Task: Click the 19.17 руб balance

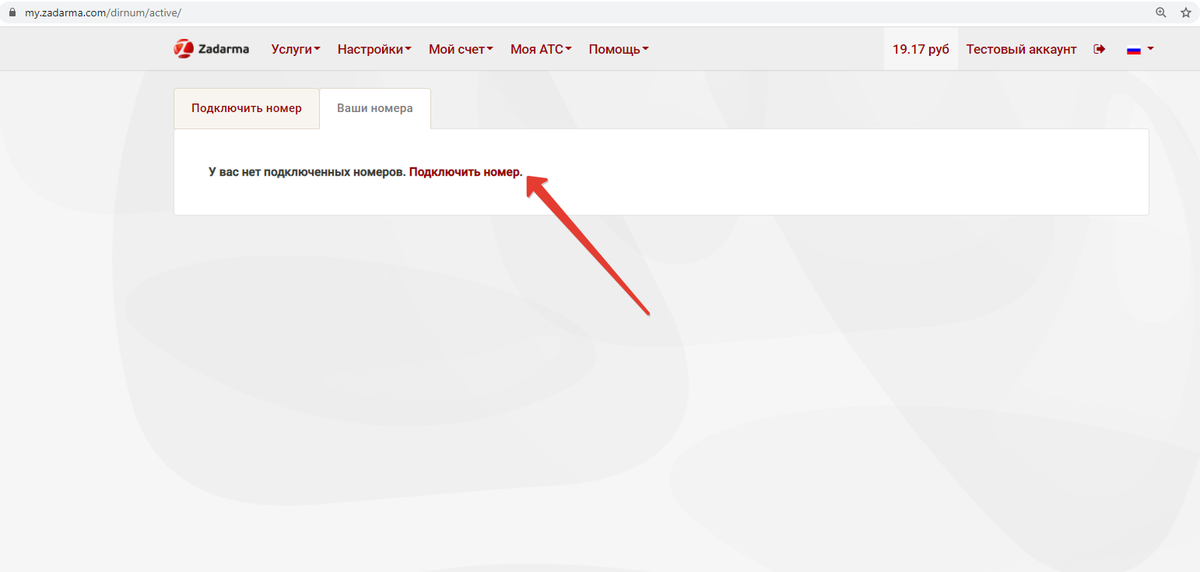Action: click(x=921, y=49)
